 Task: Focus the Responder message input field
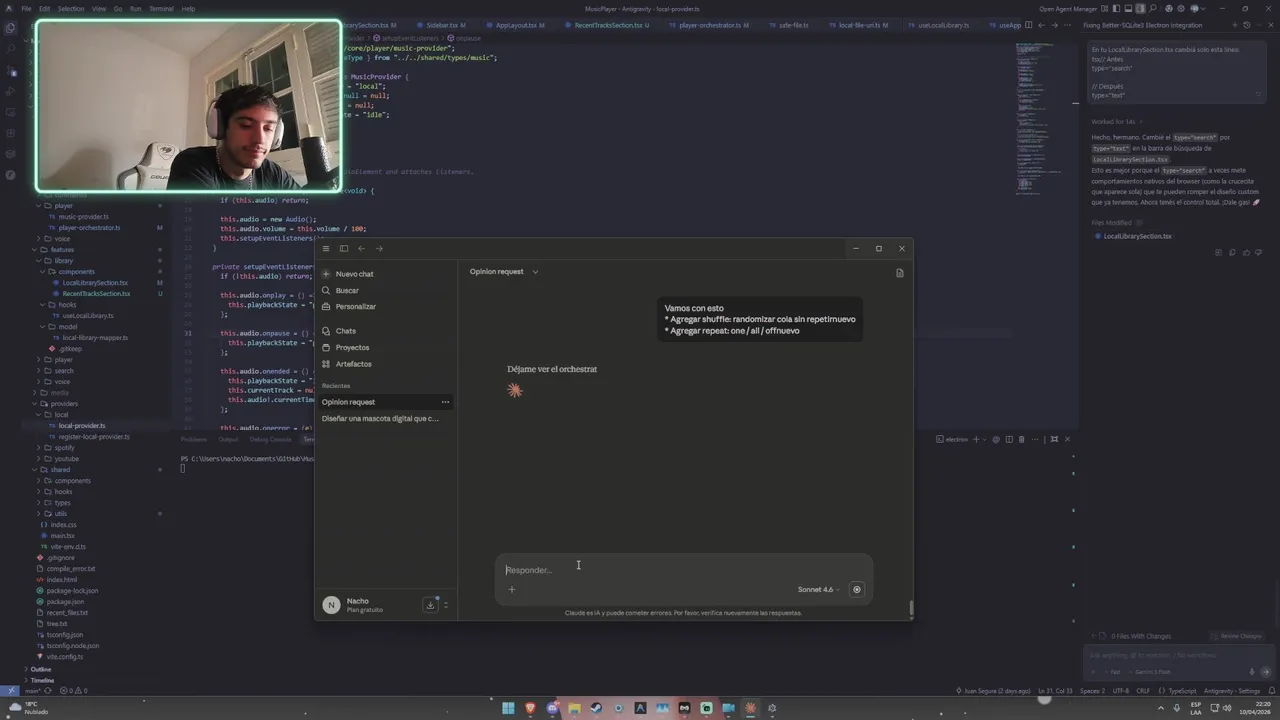click(684, 570)
